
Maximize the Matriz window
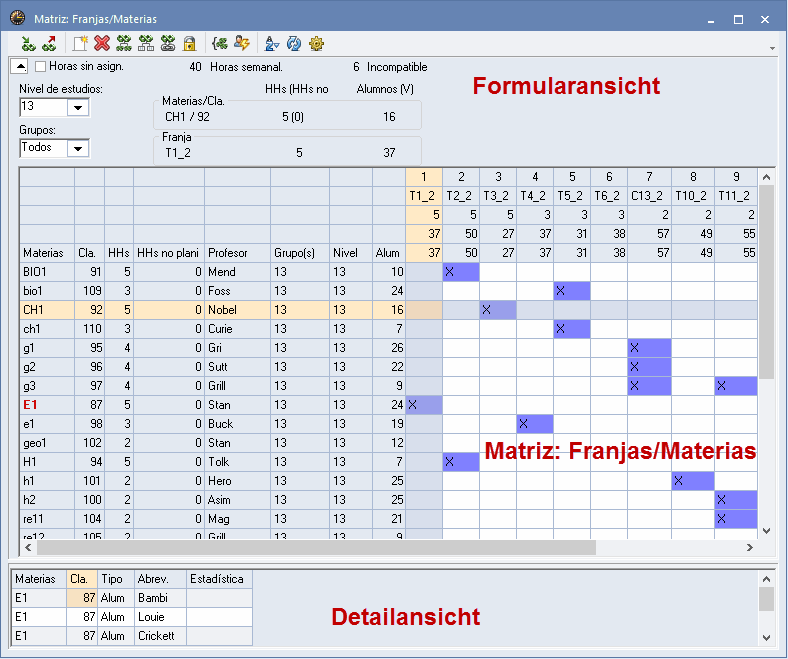point(738,20)
